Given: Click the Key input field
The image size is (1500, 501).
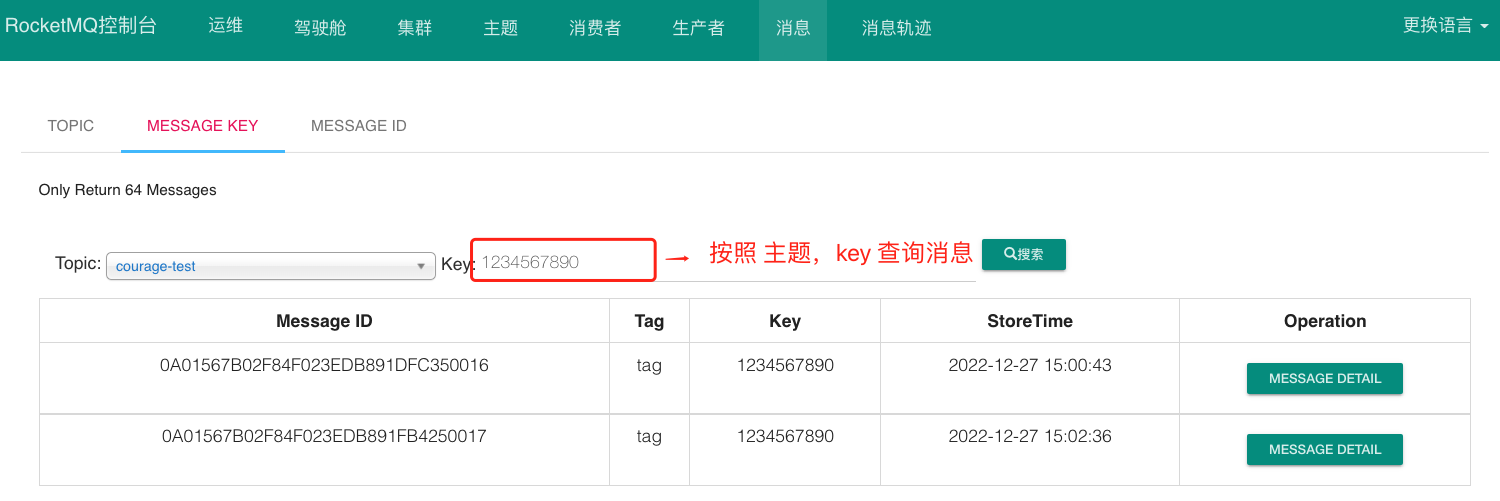Looking at the screenshot, I should [563, 262].
